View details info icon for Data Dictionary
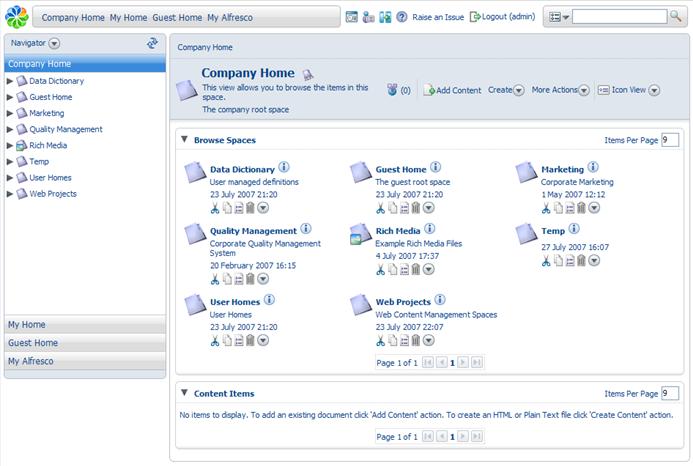 284,167
